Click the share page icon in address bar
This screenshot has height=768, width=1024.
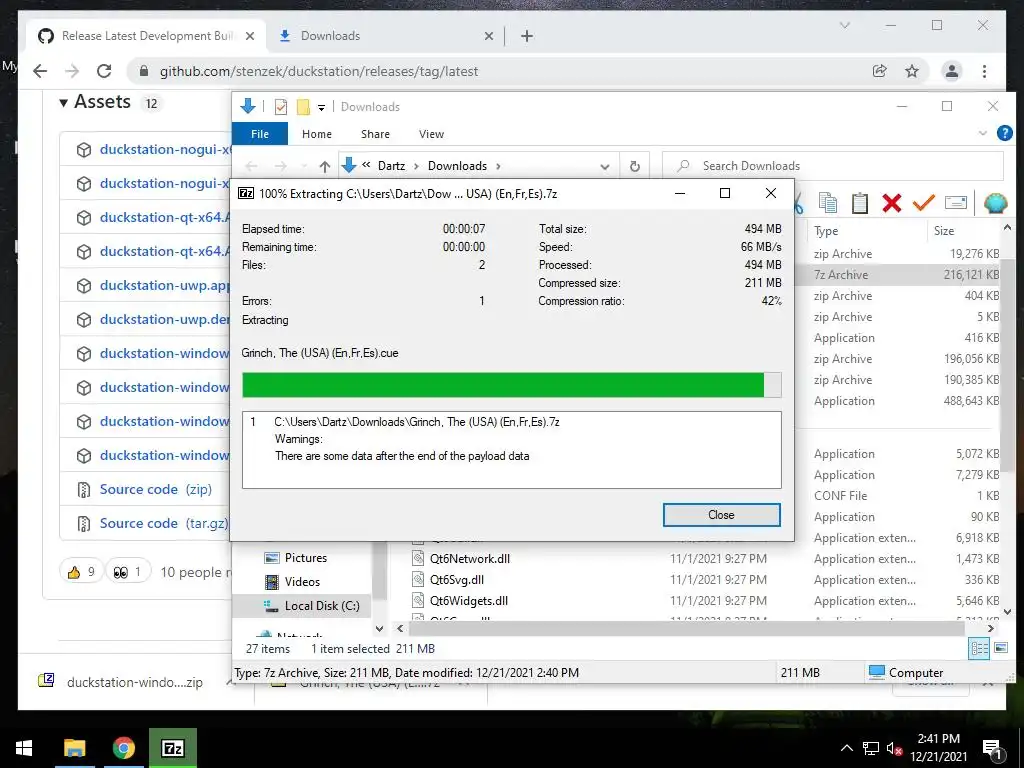click(880, 71)
